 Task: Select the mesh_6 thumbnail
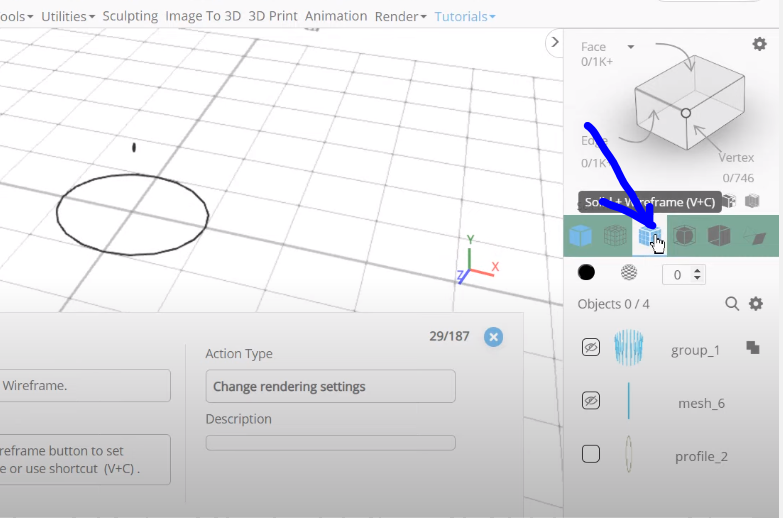629,401
